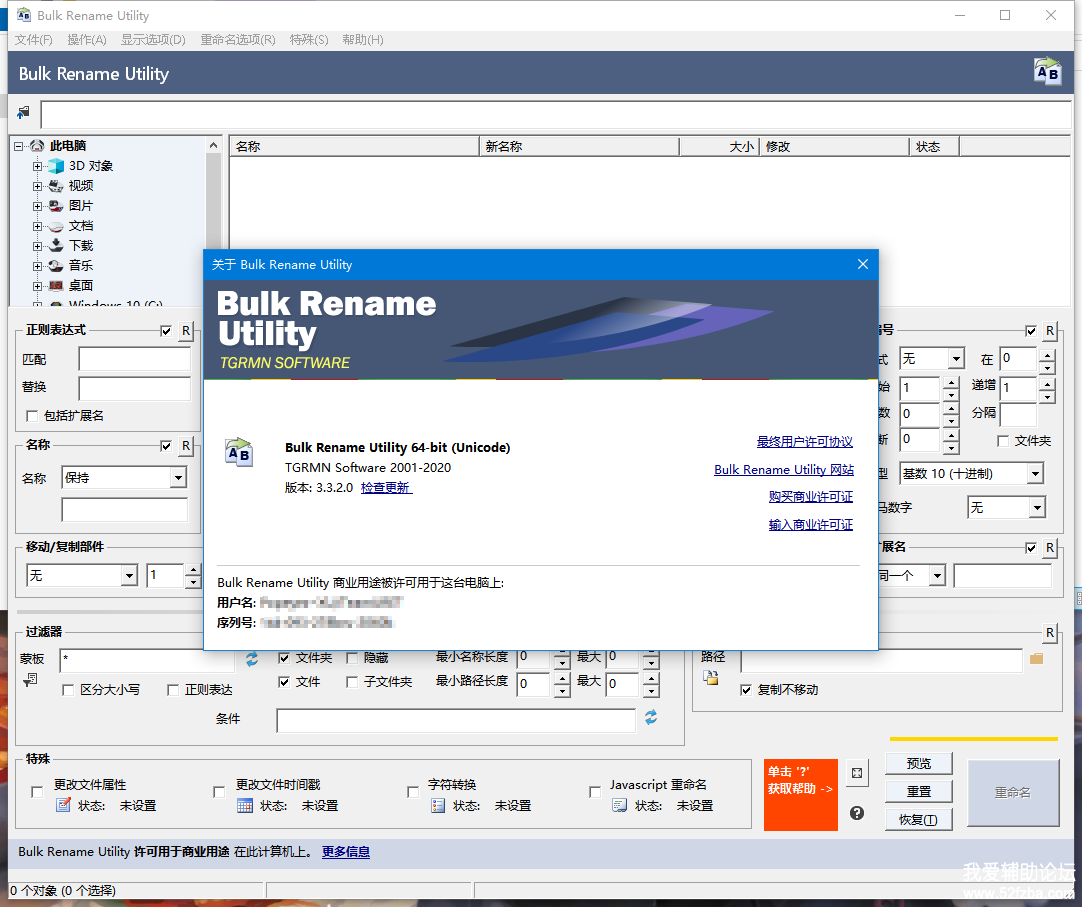Click the 3D 对象 cube icon
Viewport: 1082px width, 907px height.
click(x=56, y=166)
